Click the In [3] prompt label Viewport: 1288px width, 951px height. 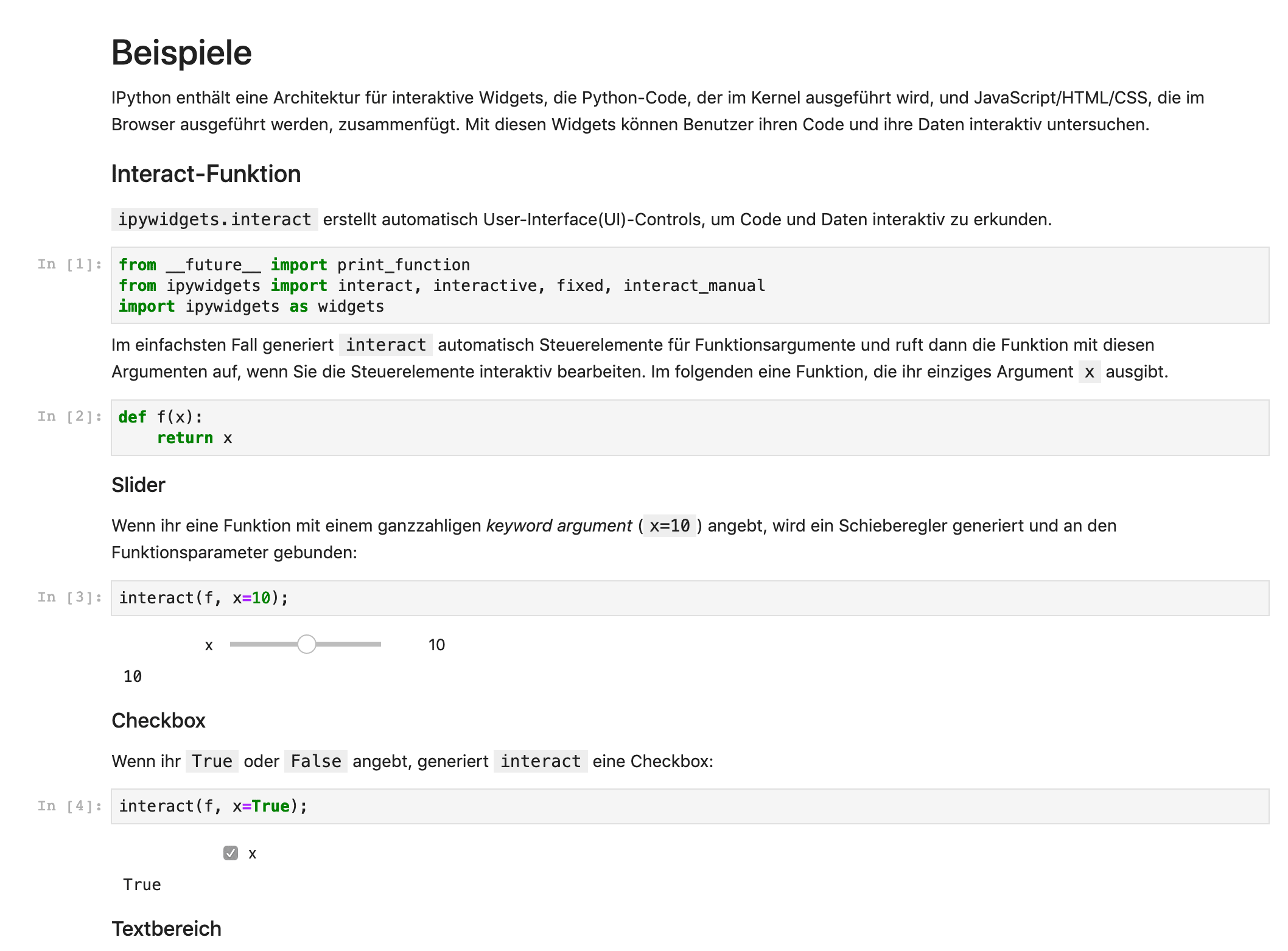[69, 597]
